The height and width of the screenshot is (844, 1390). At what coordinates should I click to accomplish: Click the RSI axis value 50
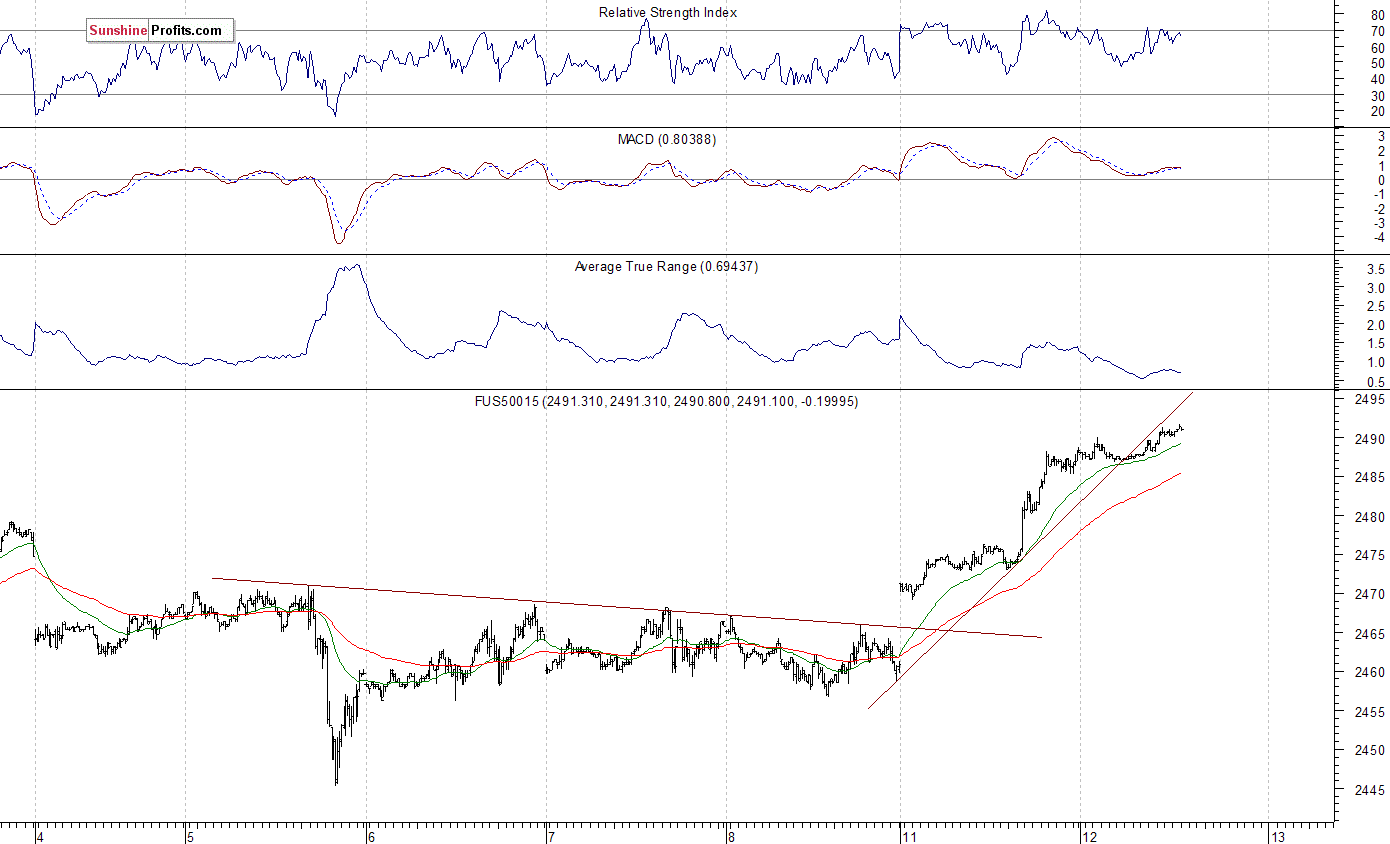1378,63
